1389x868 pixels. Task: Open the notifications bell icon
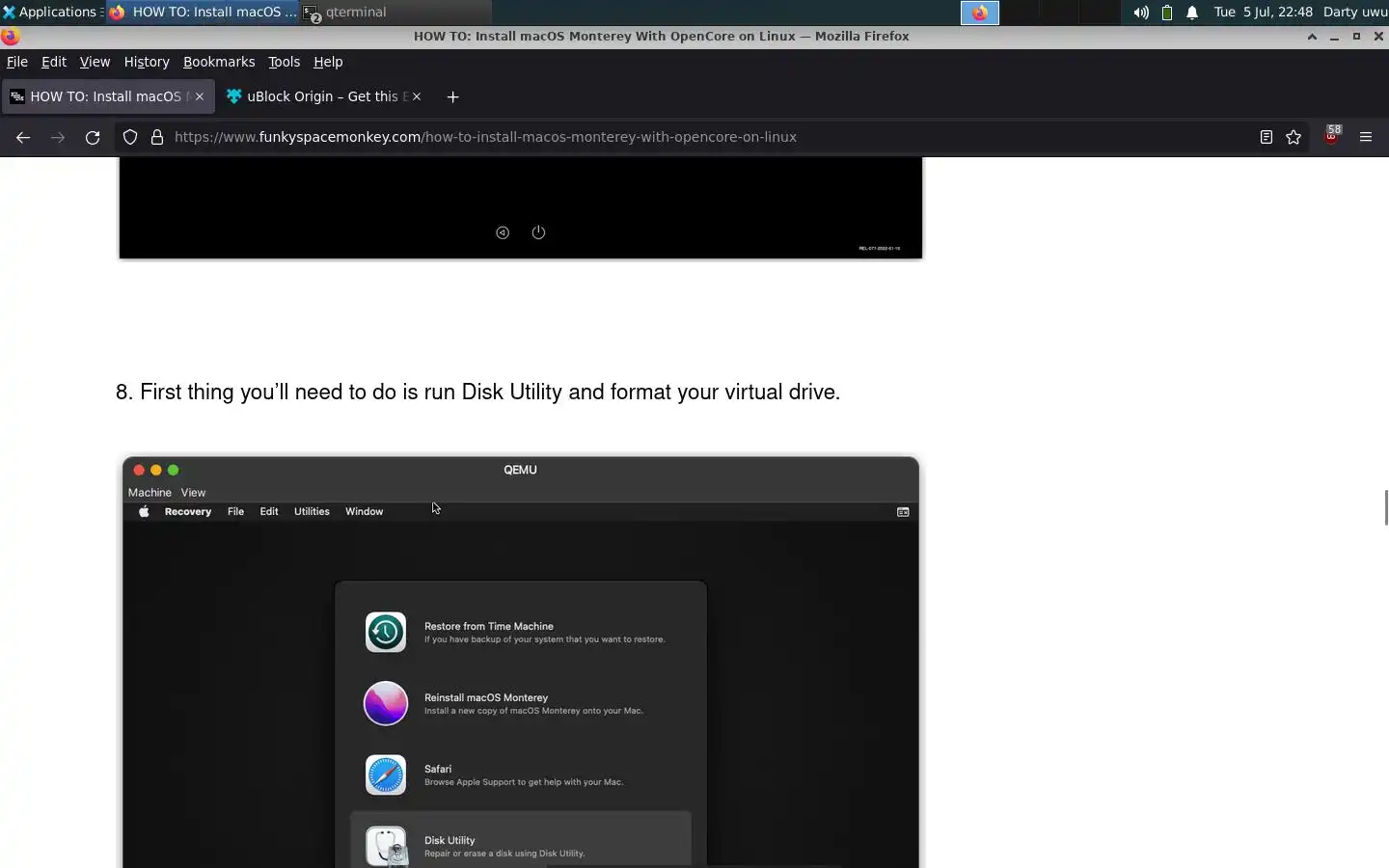1192,13
